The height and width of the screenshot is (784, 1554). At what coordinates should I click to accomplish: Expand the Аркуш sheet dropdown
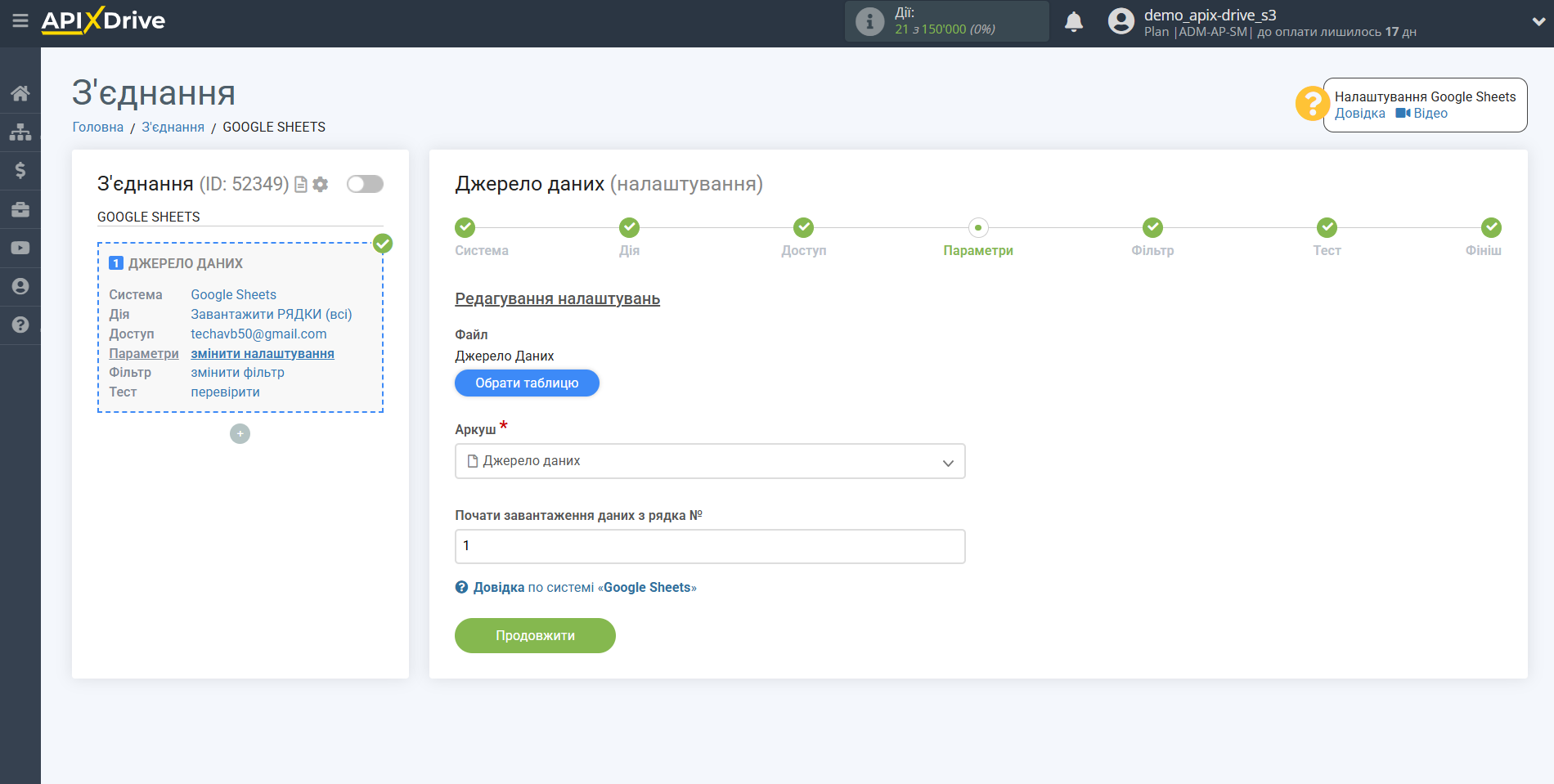click(709, 461)
